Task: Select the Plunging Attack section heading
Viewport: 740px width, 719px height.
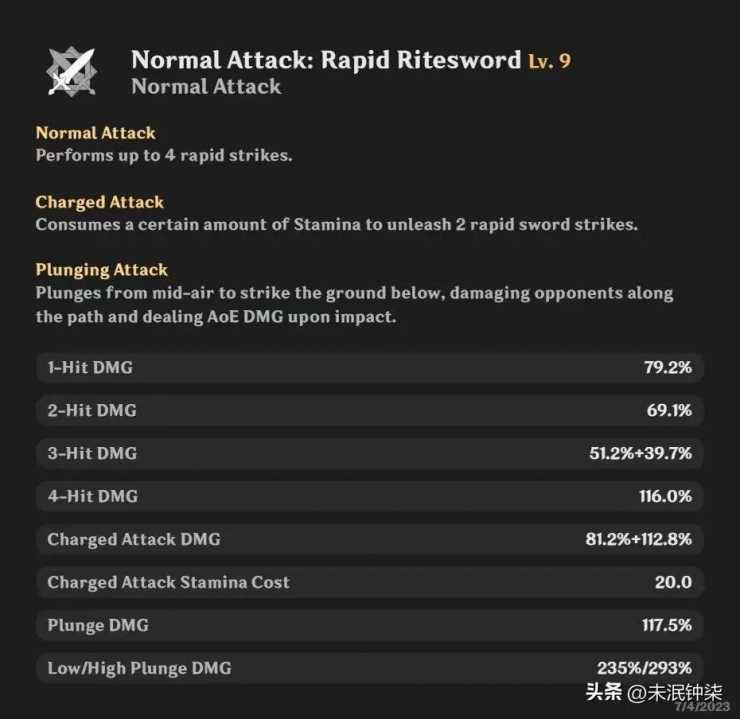Action: click(x=102, y=270)
